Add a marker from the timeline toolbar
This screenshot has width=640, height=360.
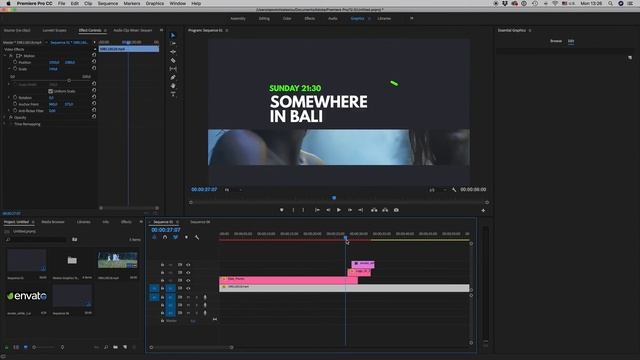[187, 237]
